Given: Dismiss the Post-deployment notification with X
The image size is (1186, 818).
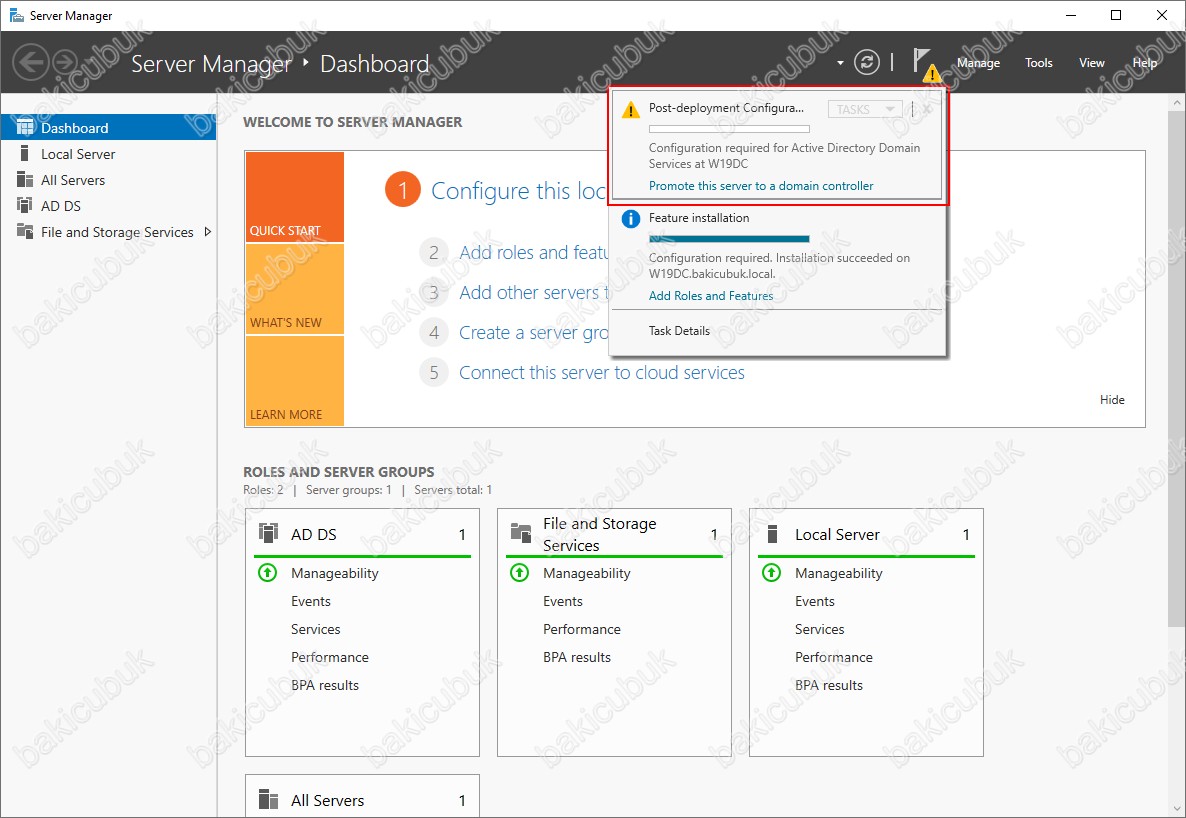Looking at the screenshot, I should (927, 109).
